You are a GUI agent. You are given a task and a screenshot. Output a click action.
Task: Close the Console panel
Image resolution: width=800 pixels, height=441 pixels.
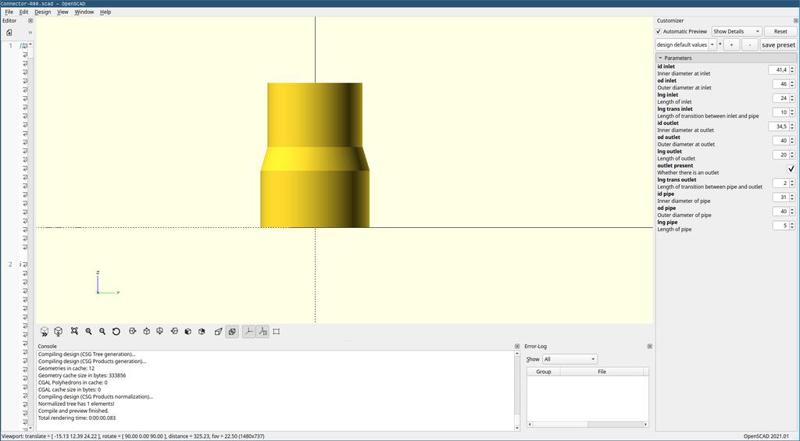pyautogui.click(x=517, y=346)
